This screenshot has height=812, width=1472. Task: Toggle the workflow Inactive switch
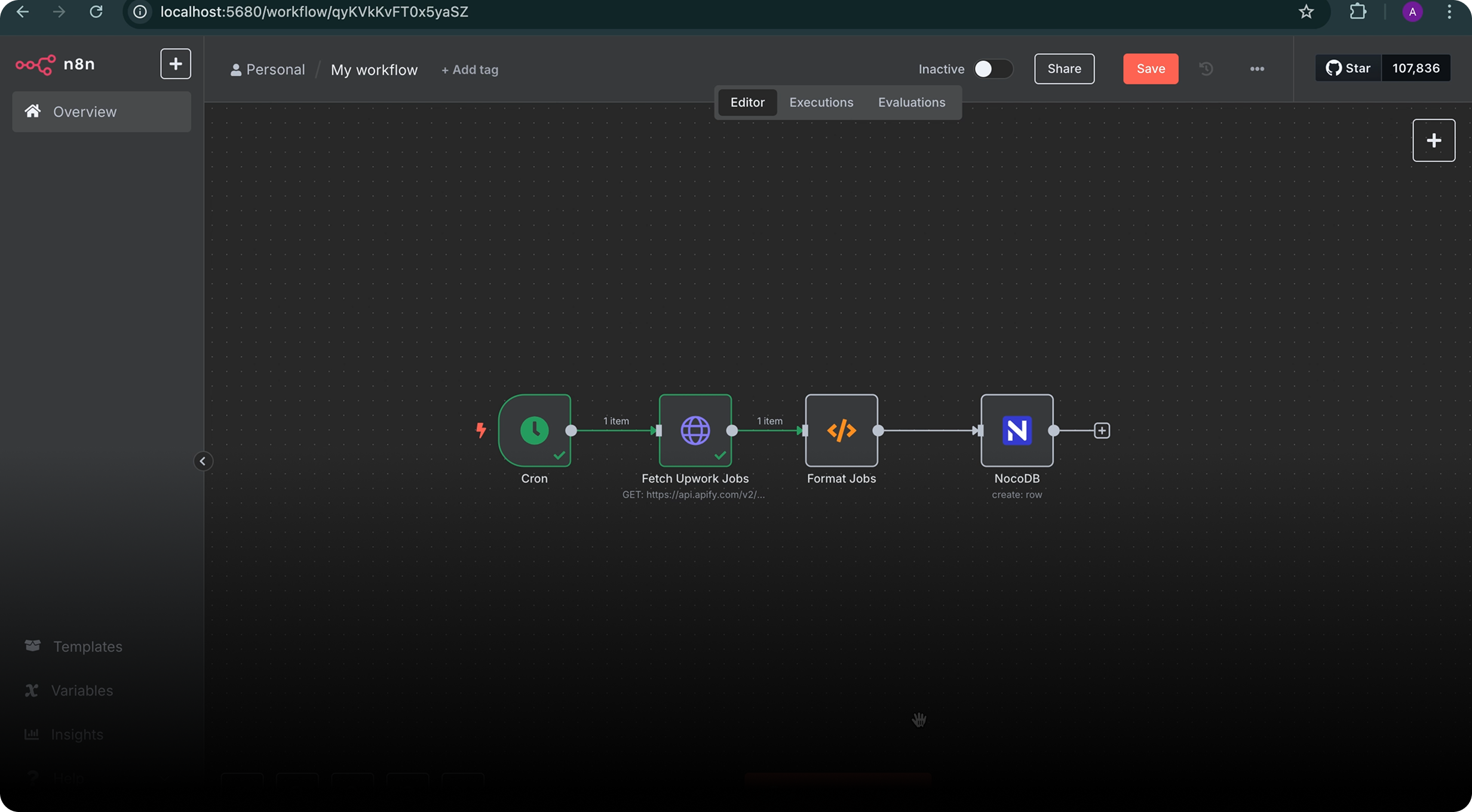993,69
